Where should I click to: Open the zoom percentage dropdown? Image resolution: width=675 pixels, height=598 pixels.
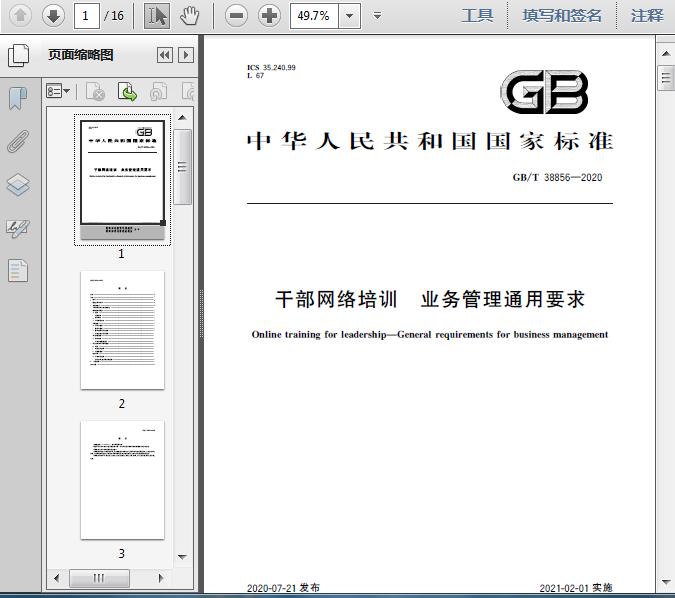(348, 15)
